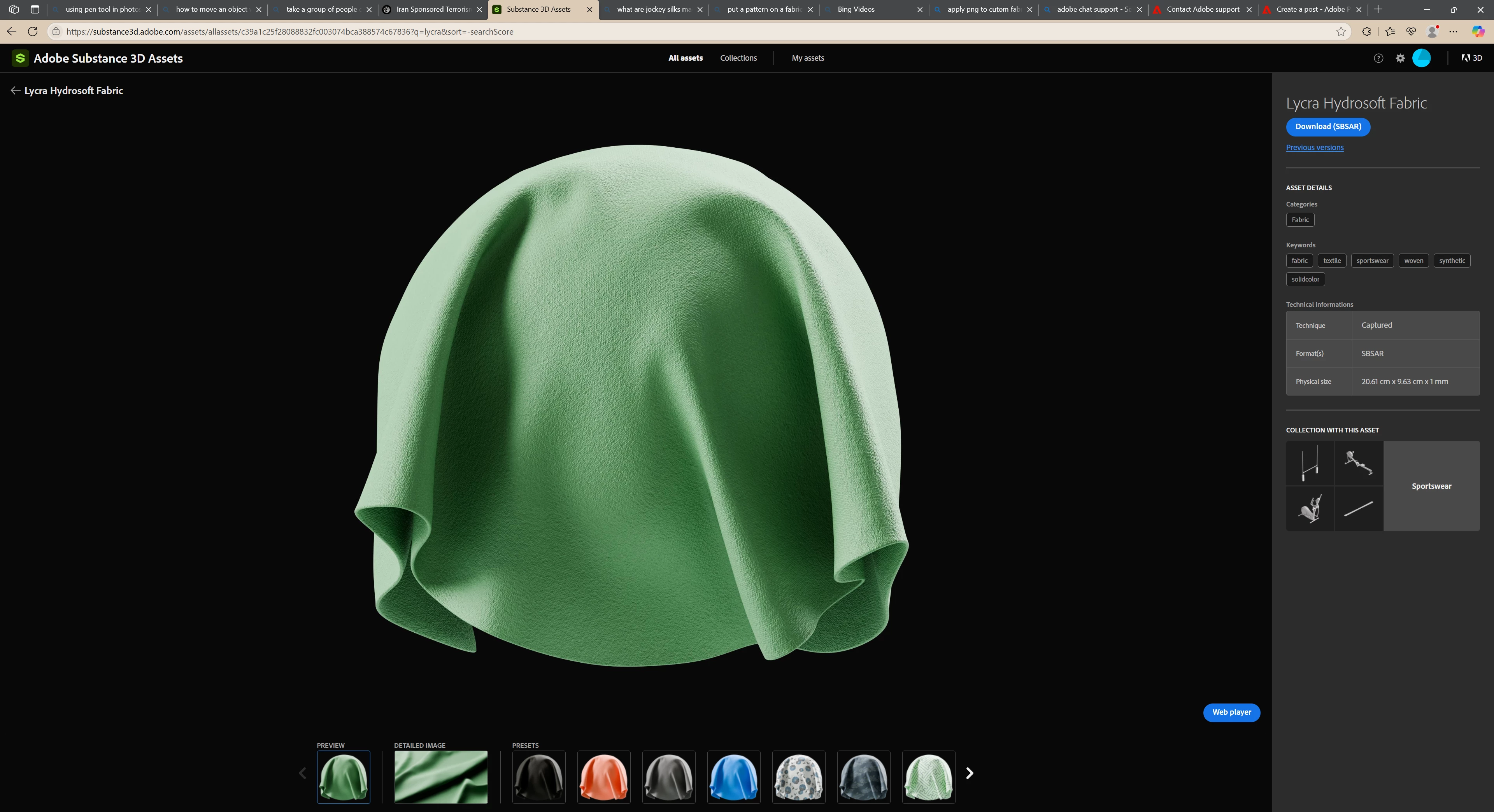Image resolution: width=1494 pixels, height=812 pixels.
Task: Click the back arrow beside Lycra Hydrosoft Fabric
Action: coord(15,90)
